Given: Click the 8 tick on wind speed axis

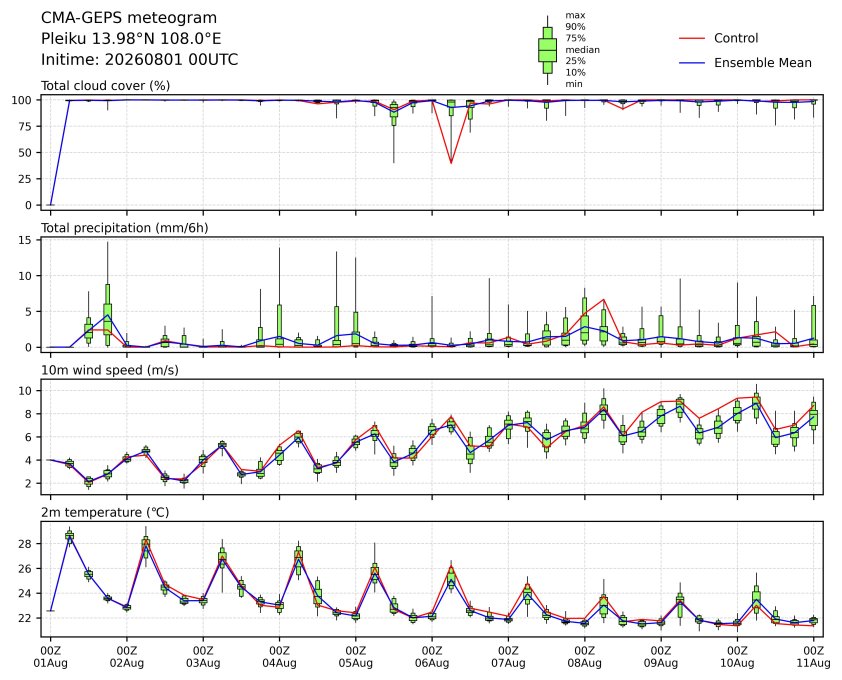Looking at the screenshot, I should [28, 414].
